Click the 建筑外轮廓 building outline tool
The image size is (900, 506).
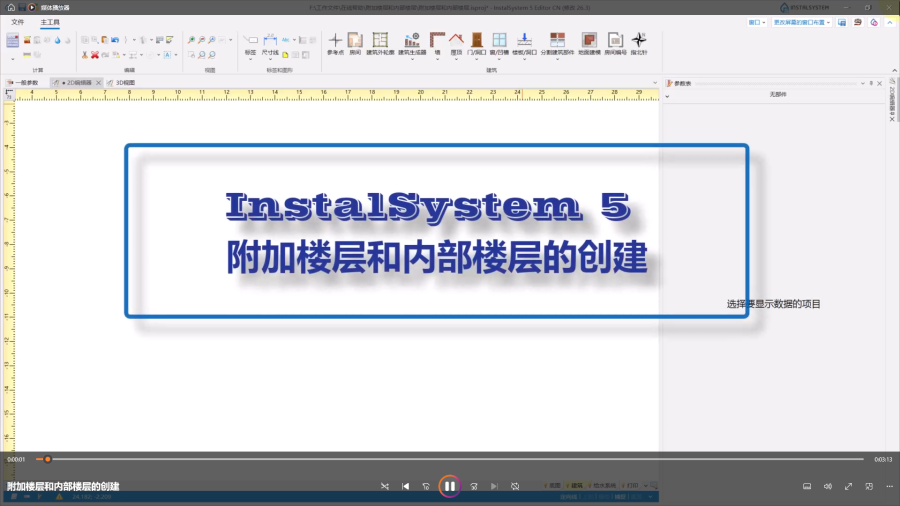380,42
